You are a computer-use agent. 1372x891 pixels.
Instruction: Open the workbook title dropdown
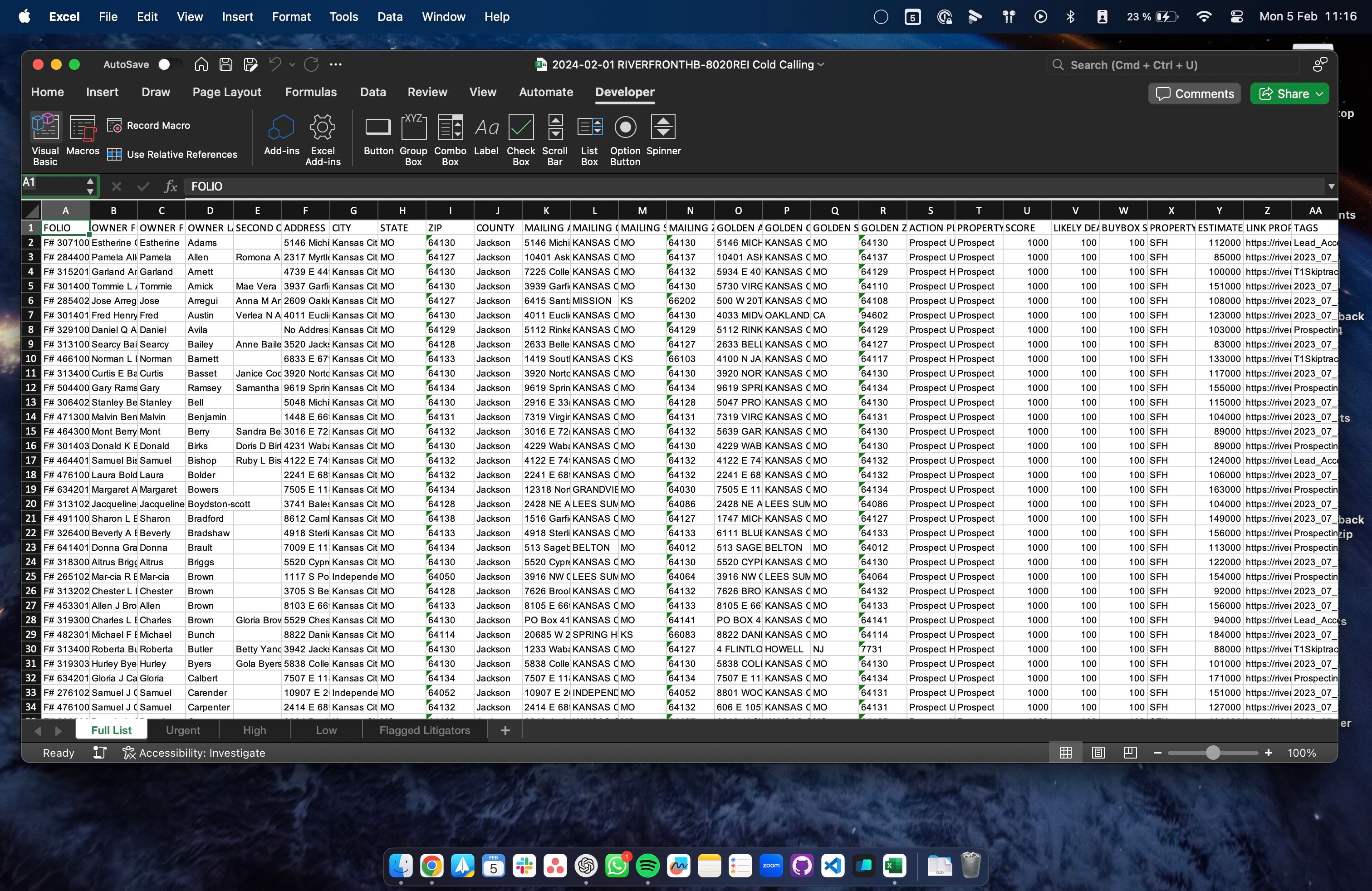[821, 64]
